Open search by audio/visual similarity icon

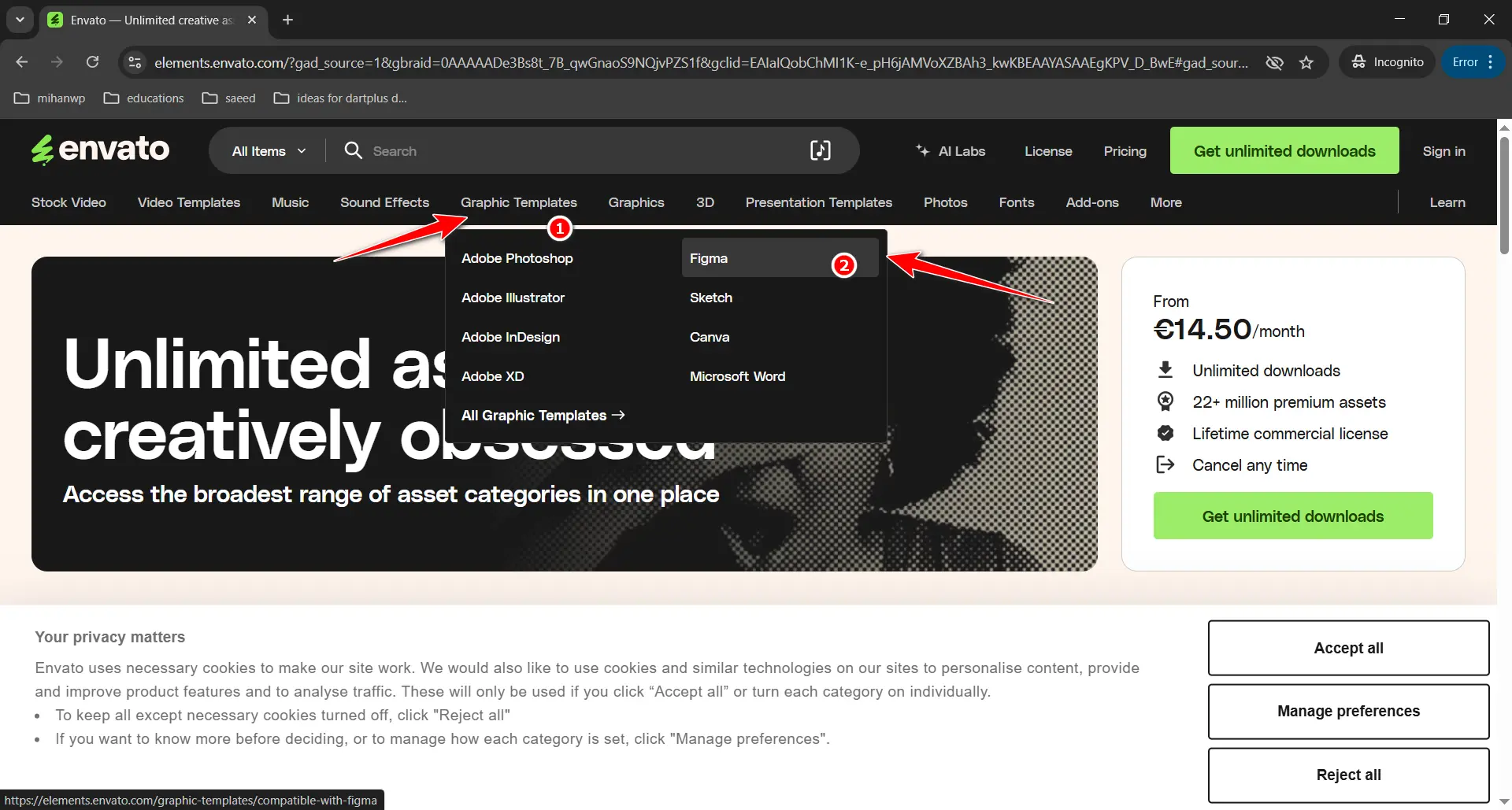click(820, 150)
